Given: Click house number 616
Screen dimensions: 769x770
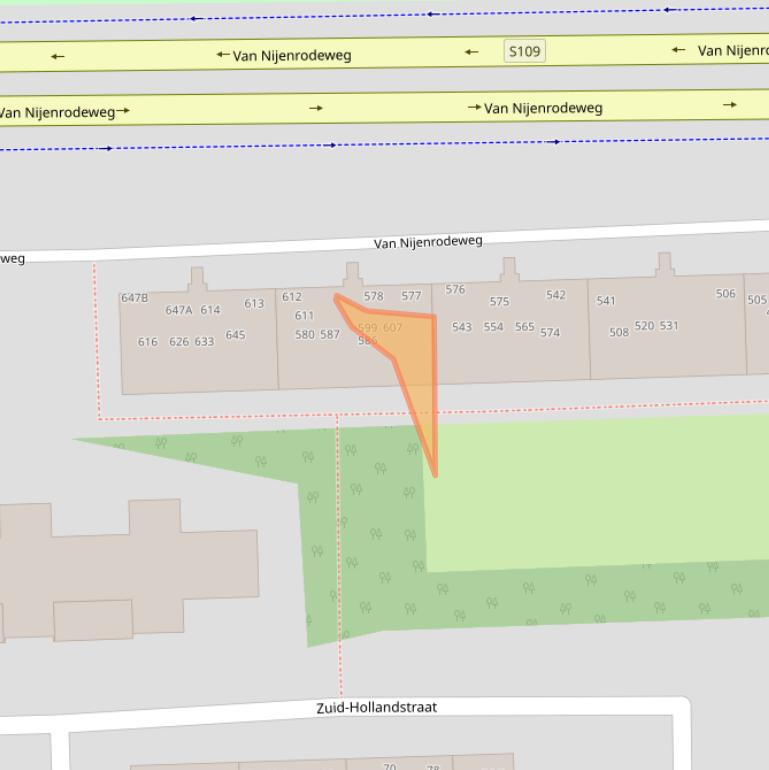Looking at the screenshot, I should point(147,342).
